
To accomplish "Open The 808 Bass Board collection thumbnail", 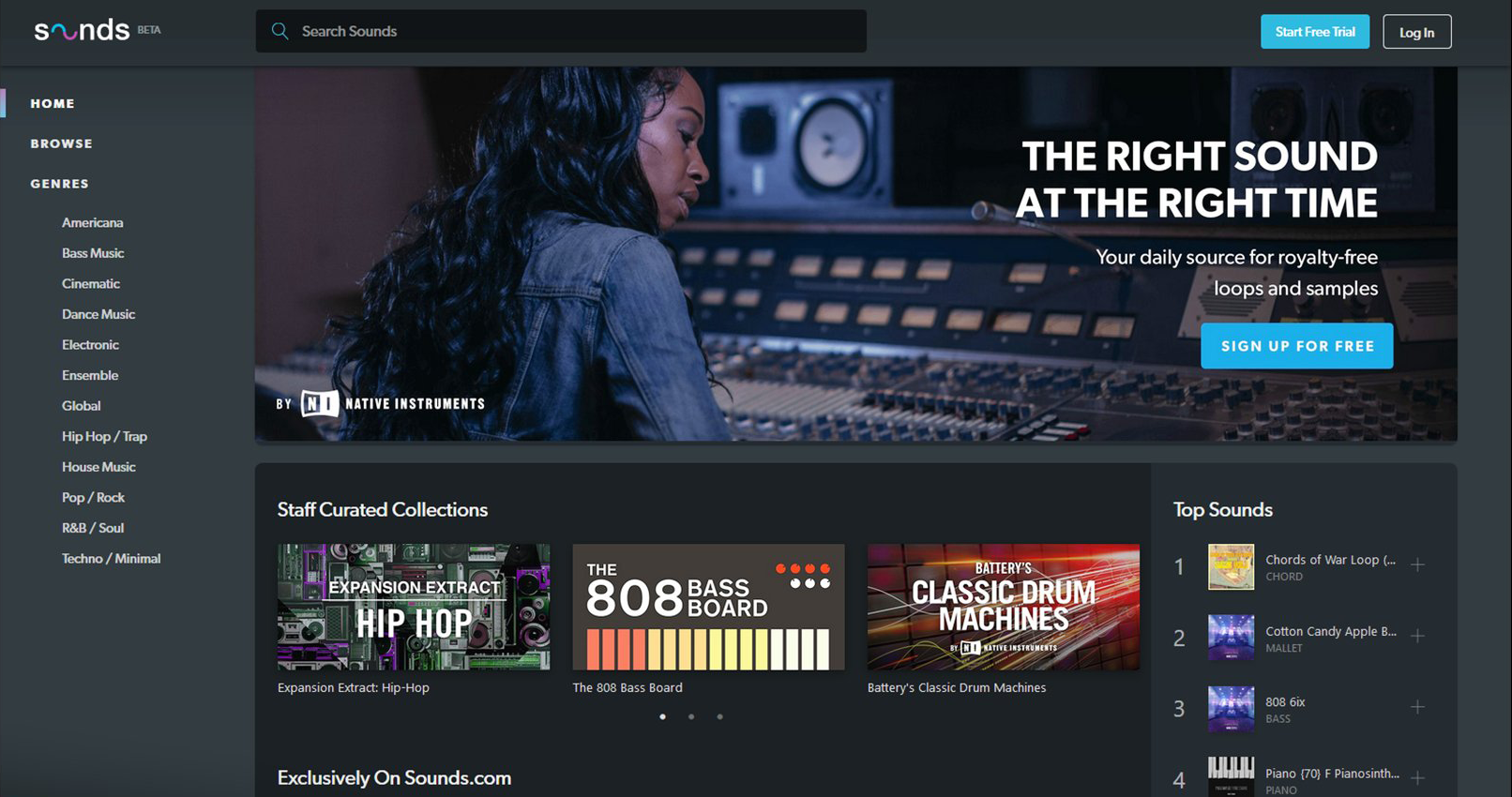I will click(x=708, y=607).
